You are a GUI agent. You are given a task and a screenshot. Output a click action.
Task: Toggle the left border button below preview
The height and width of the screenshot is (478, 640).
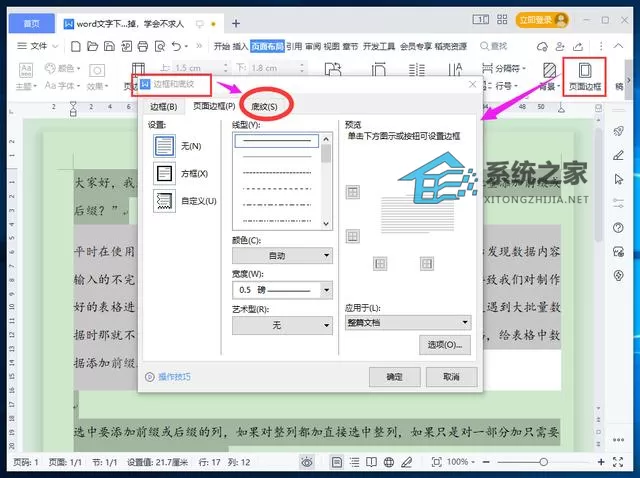[x=380, y=264]
